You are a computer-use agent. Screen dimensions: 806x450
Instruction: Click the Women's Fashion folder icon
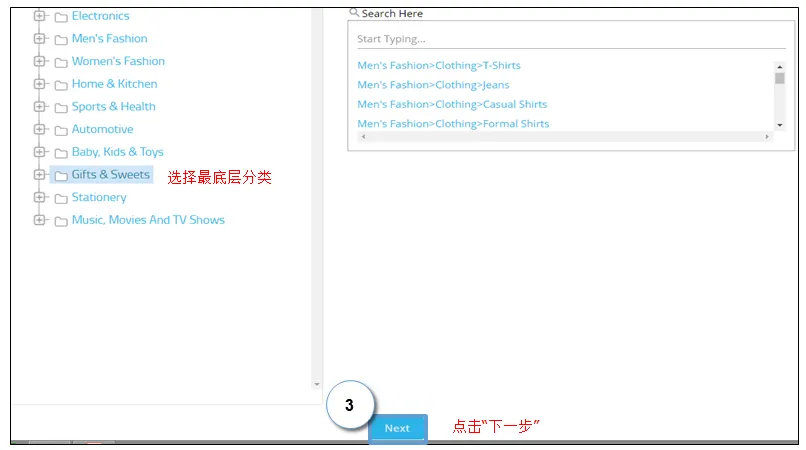[x=61, y=63]
